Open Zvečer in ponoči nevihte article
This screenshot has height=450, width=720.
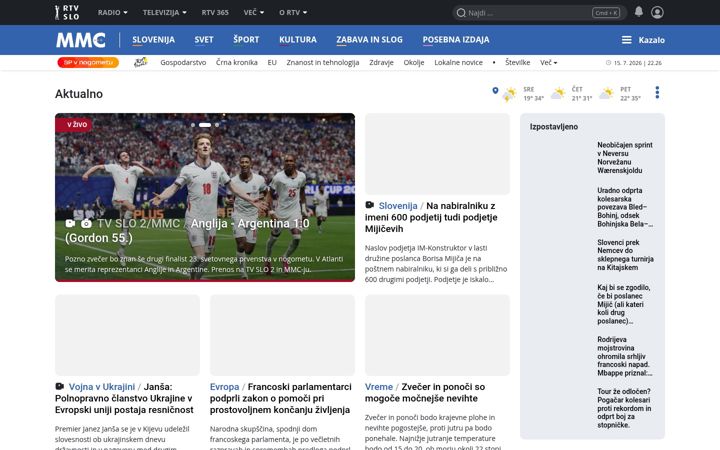coord(425,393)
